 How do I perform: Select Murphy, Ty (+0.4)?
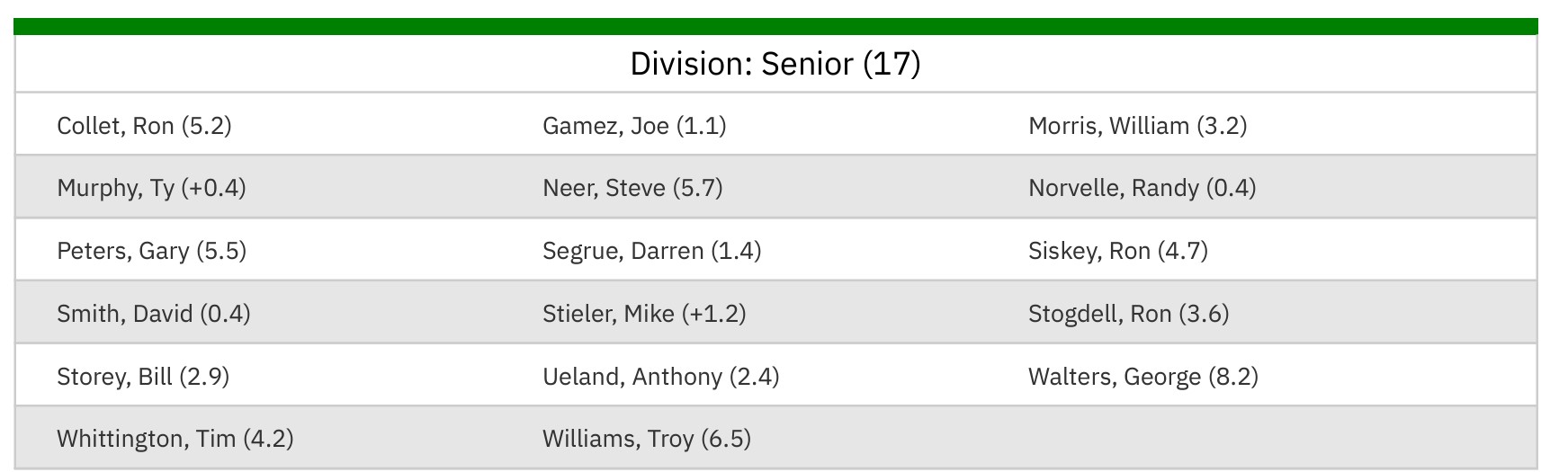click(151, 188)
